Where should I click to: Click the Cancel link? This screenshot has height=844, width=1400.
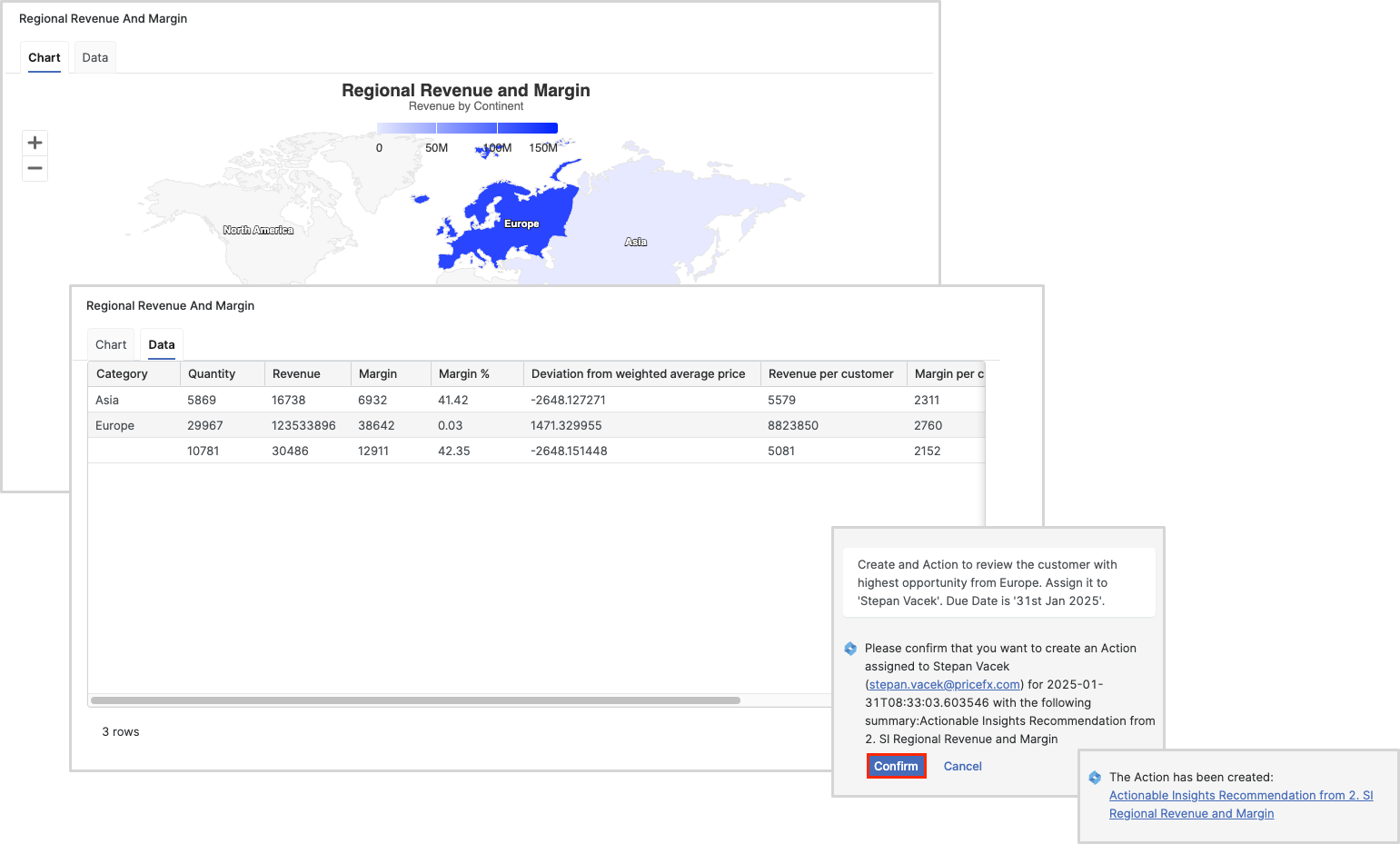(962, 766)
